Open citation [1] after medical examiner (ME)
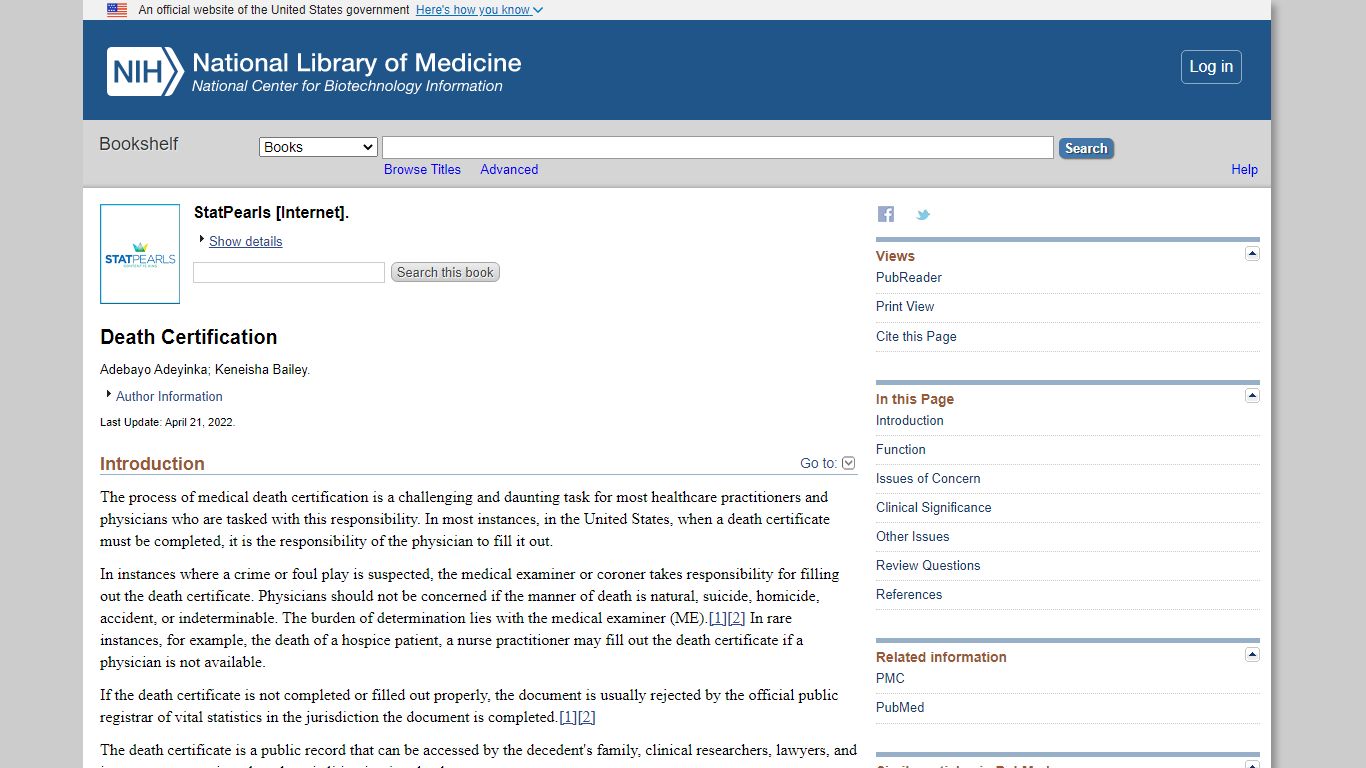The height and width of the screenshot is (768, 1366). coord(717,618)
